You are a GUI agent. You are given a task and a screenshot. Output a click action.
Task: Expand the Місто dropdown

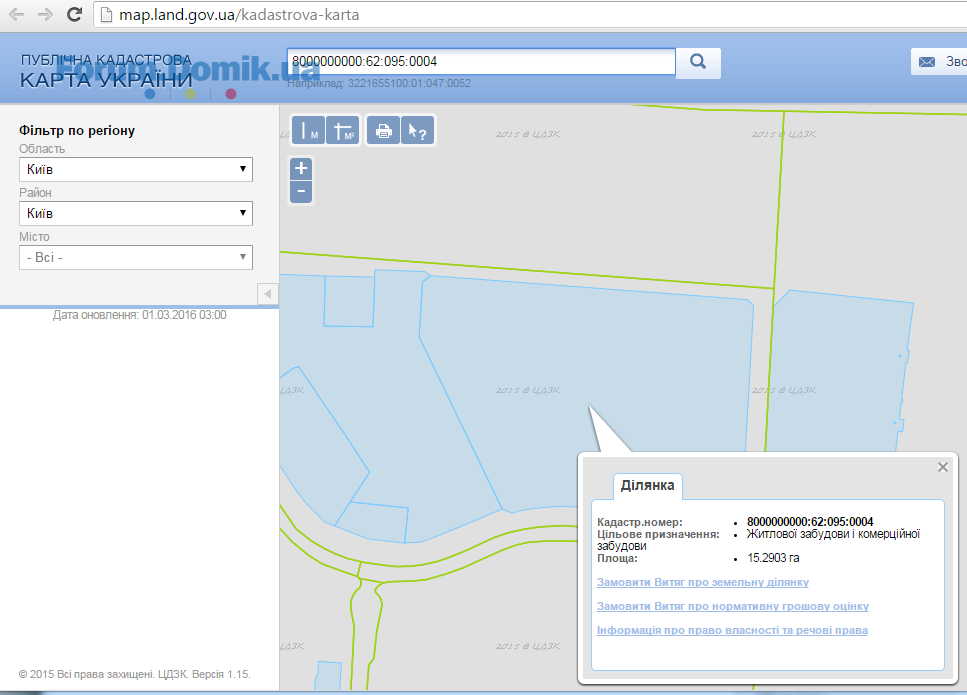pyautogui.click(x=135, y=257)
